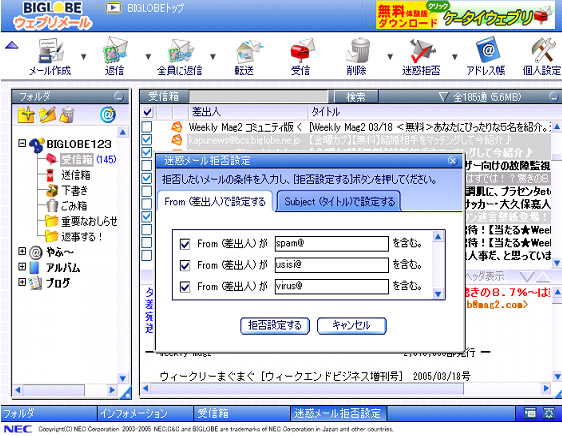Click the rightmost icon in bottom bar
Screen dimensions: 562x436
(549, 413)
